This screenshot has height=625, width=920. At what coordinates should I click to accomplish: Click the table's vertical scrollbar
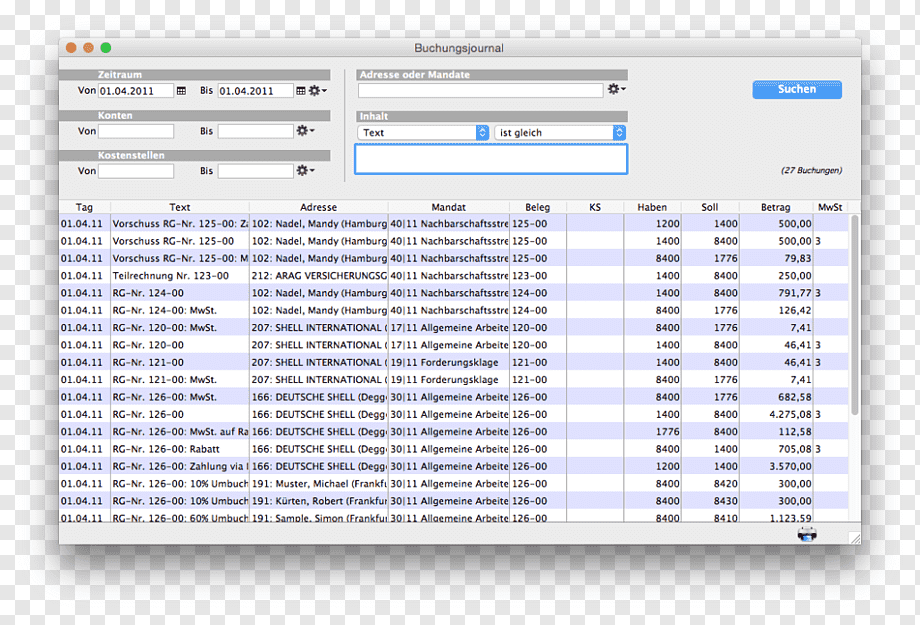click(854, 315)
